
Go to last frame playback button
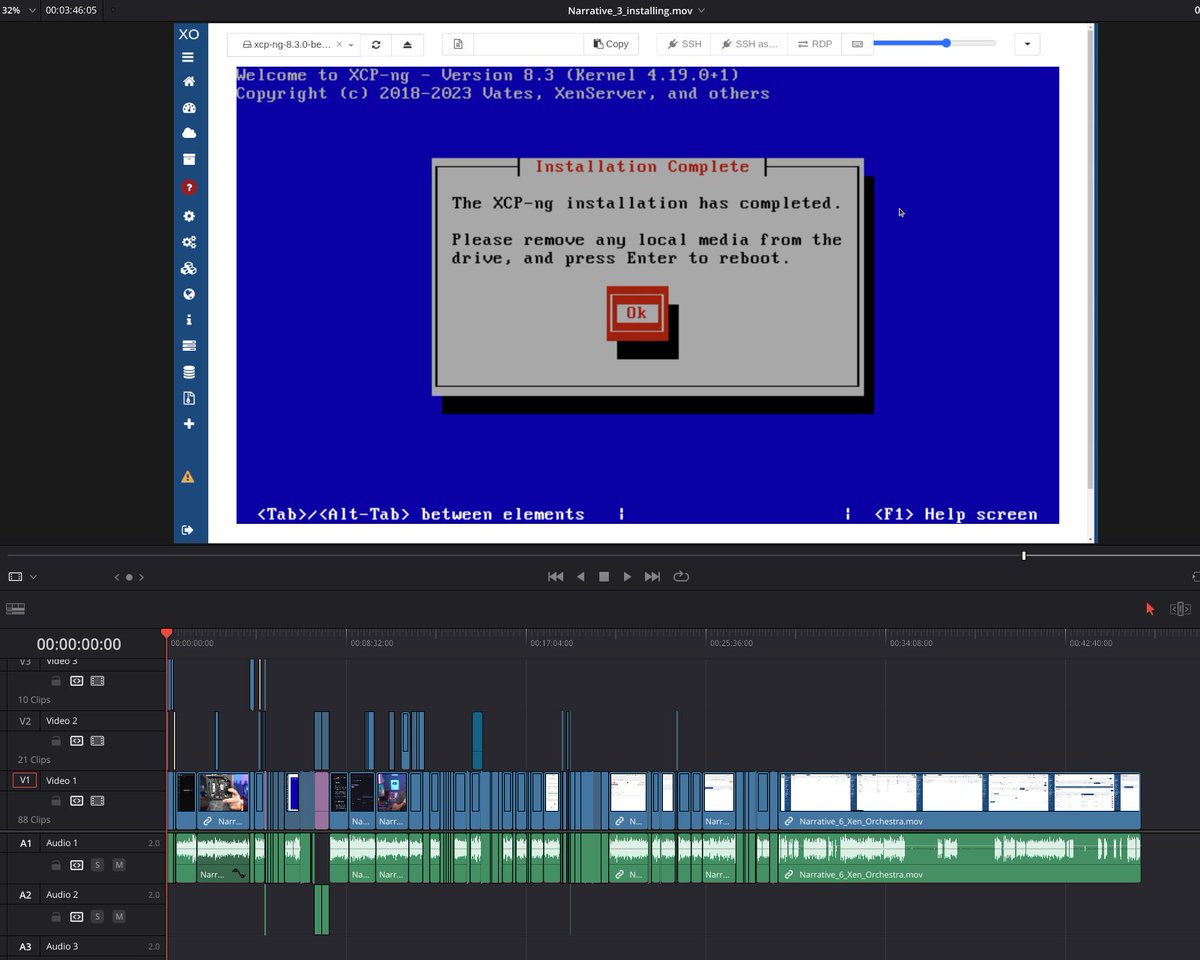point(652,577)
